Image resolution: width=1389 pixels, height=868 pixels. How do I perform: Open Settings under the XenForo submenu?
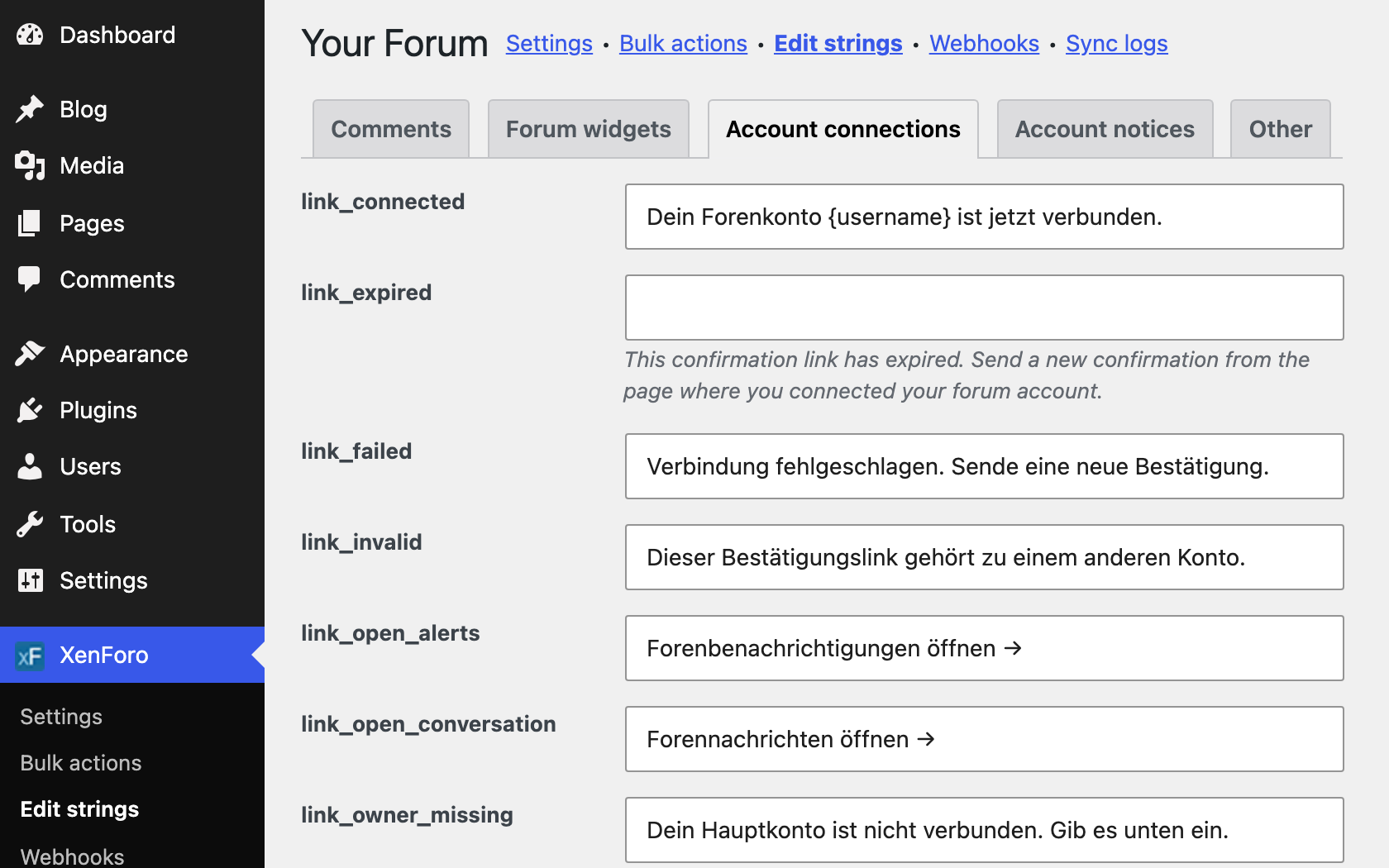click(x=61, y=717)
